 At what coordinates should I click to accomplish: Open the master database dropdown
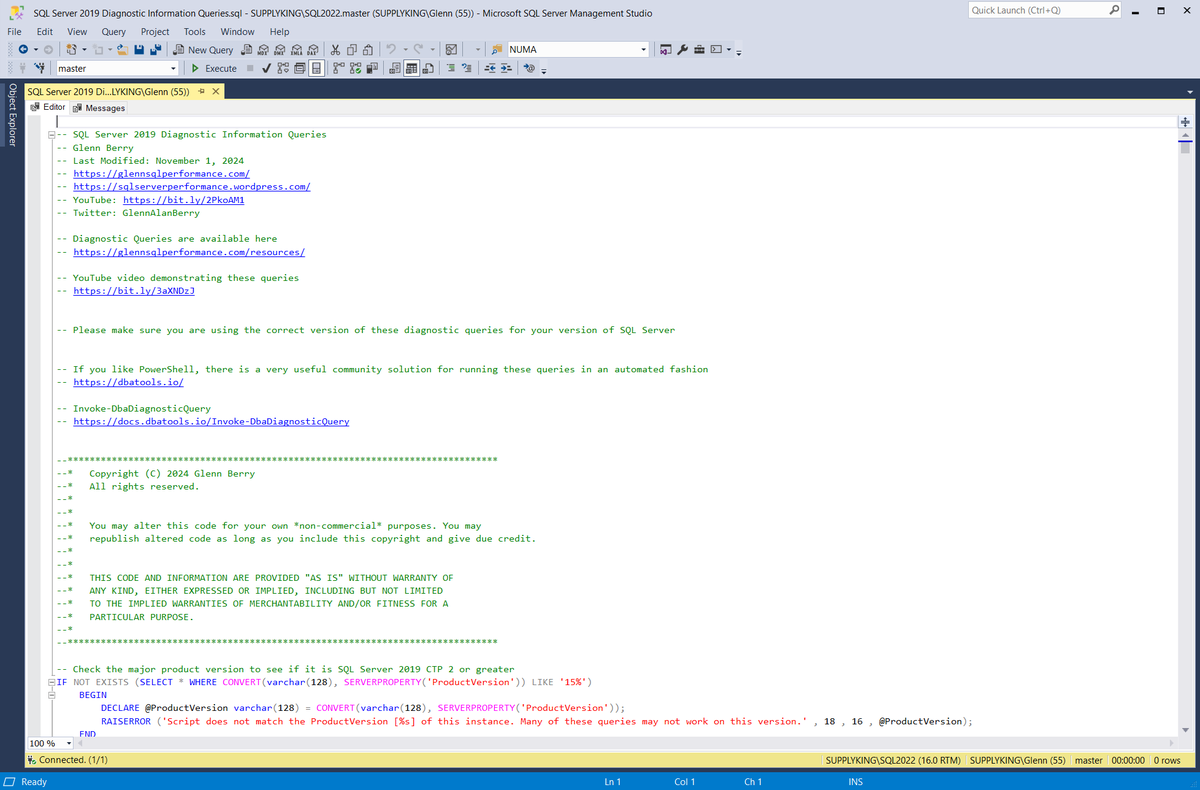point(173,68)
